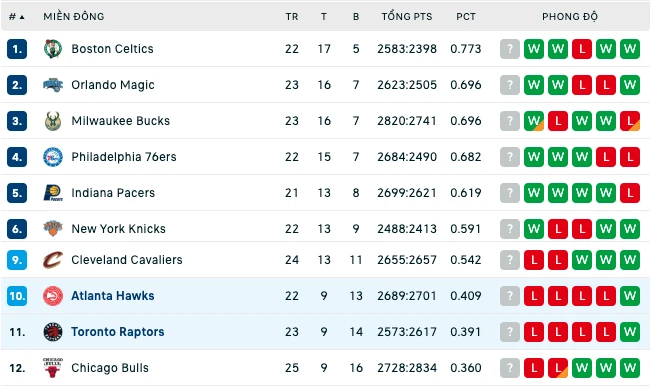This screenshot has height=387, width=652.
Task: Click the MIỀN ĐÔNG conference header
Action: pos(74,17)
